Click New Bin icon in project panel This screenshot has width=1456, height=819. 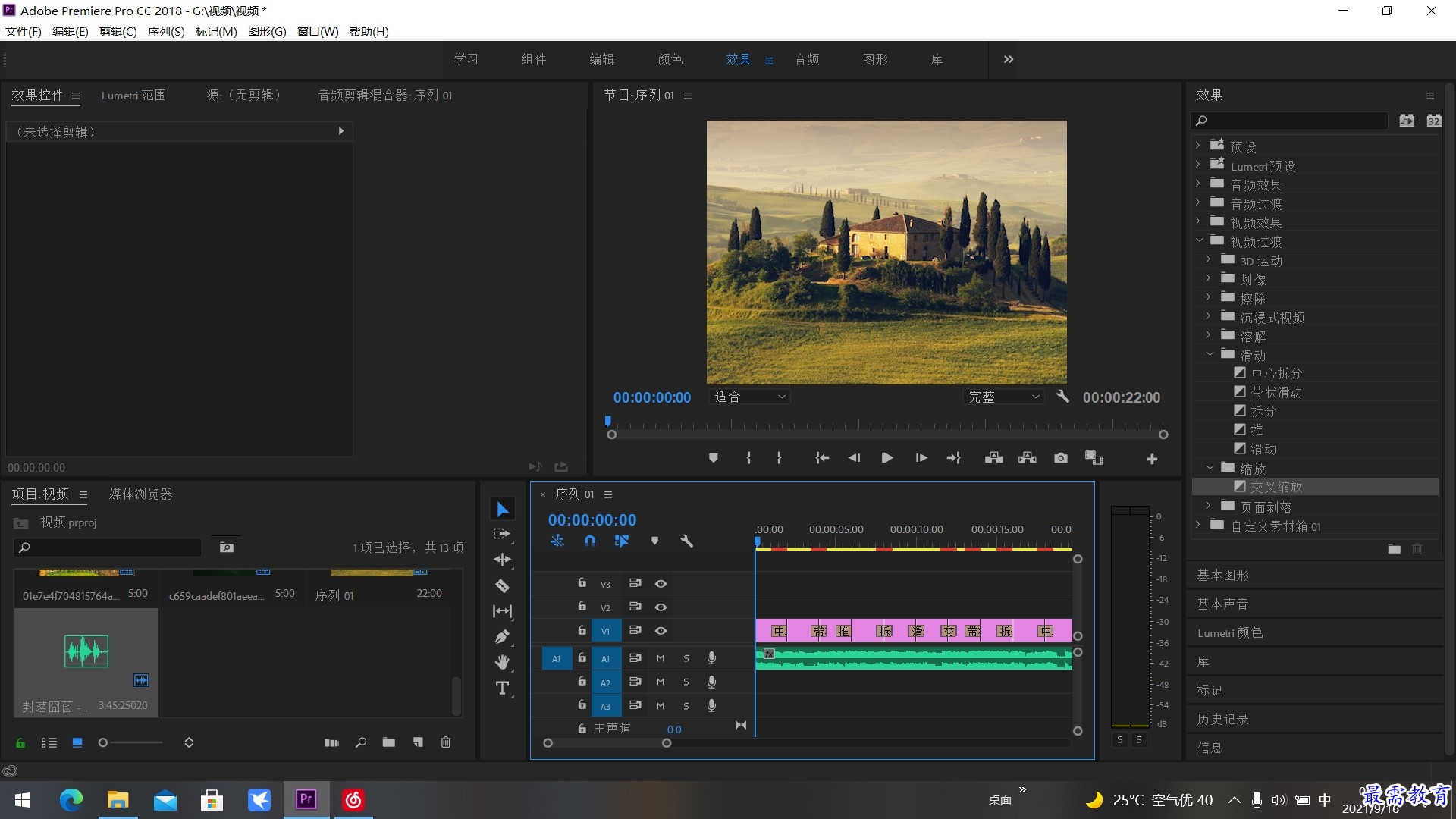click(x=389, y=742)
